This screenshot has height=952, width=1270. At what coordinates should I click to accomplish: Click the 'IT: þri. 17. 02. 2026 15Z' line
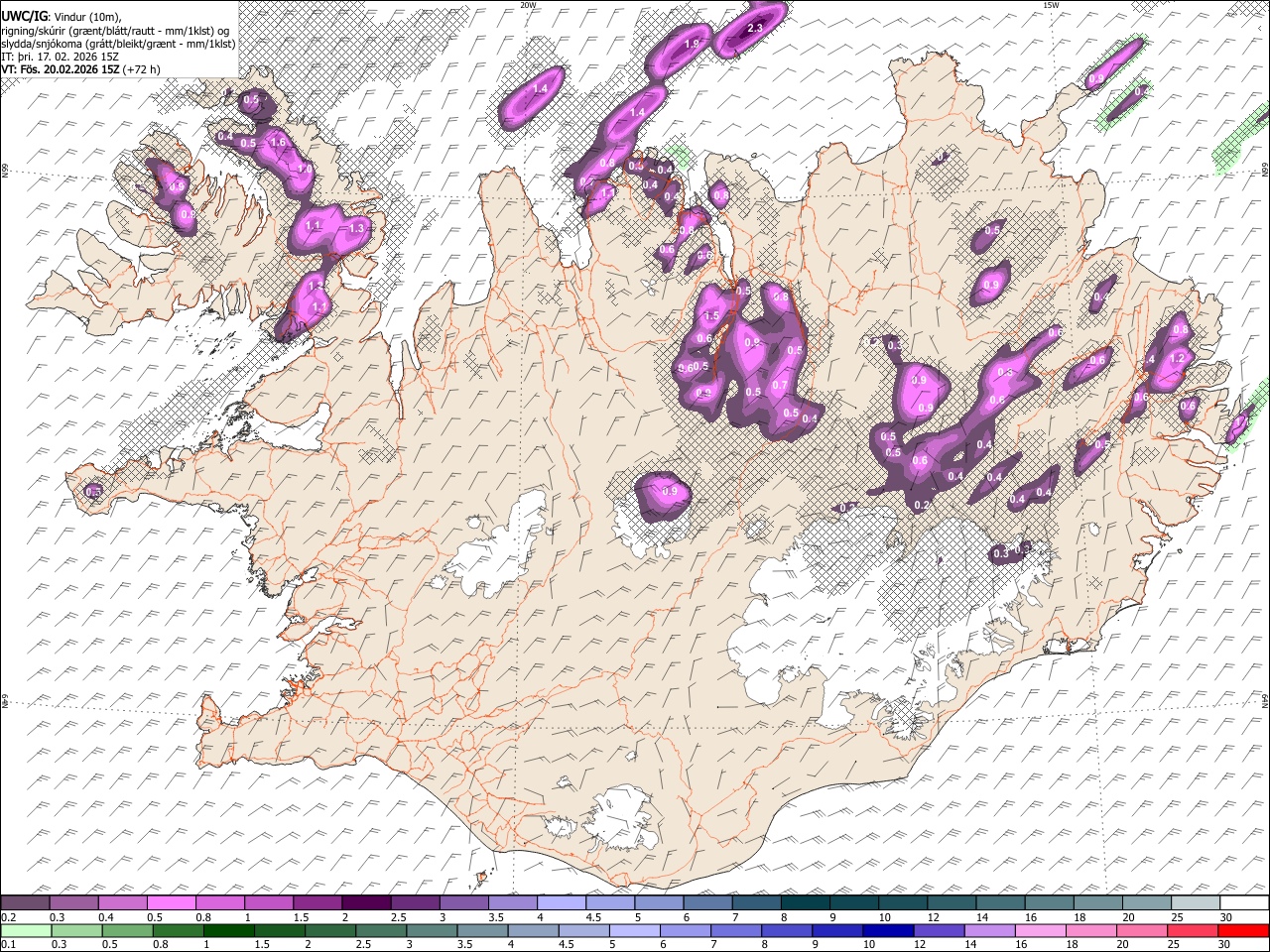(62, 57)
